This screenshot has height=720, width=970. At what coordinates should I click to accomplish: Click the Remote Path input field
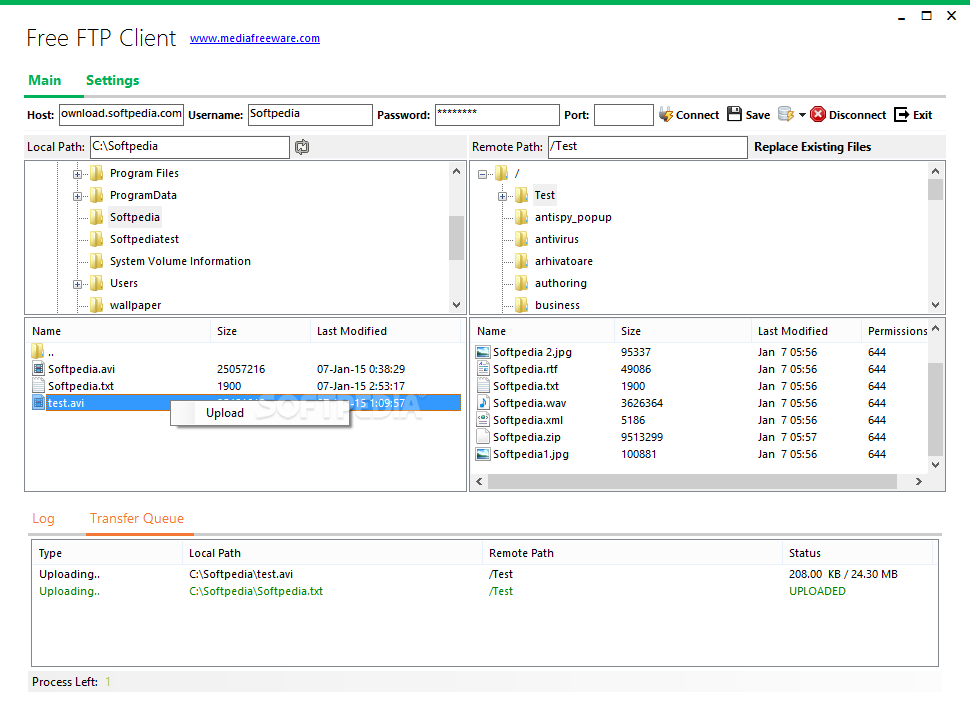[x=648, y=147]
